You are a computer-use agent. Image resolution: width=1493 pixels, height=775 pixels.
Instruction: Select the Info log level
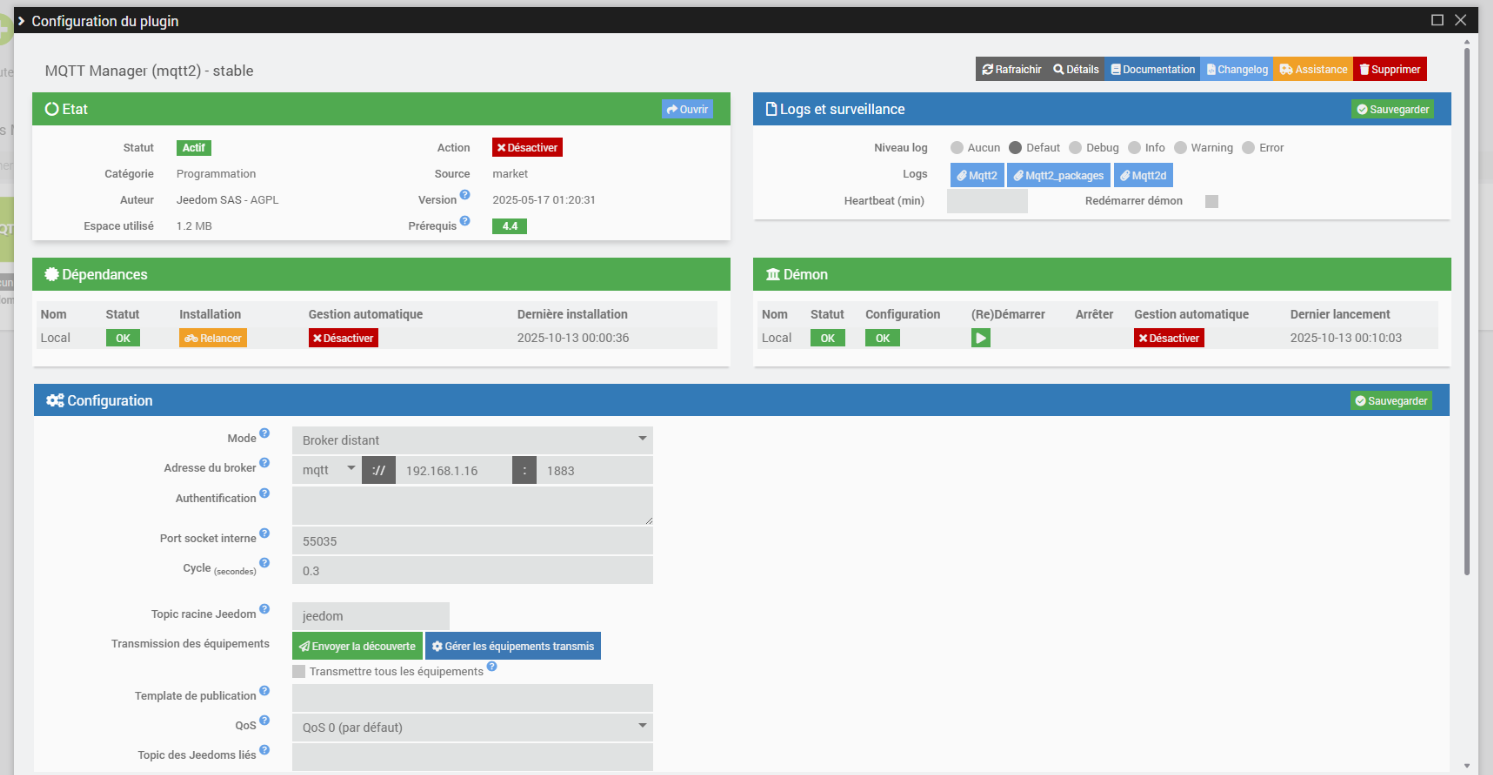[x=1134, y=148]
